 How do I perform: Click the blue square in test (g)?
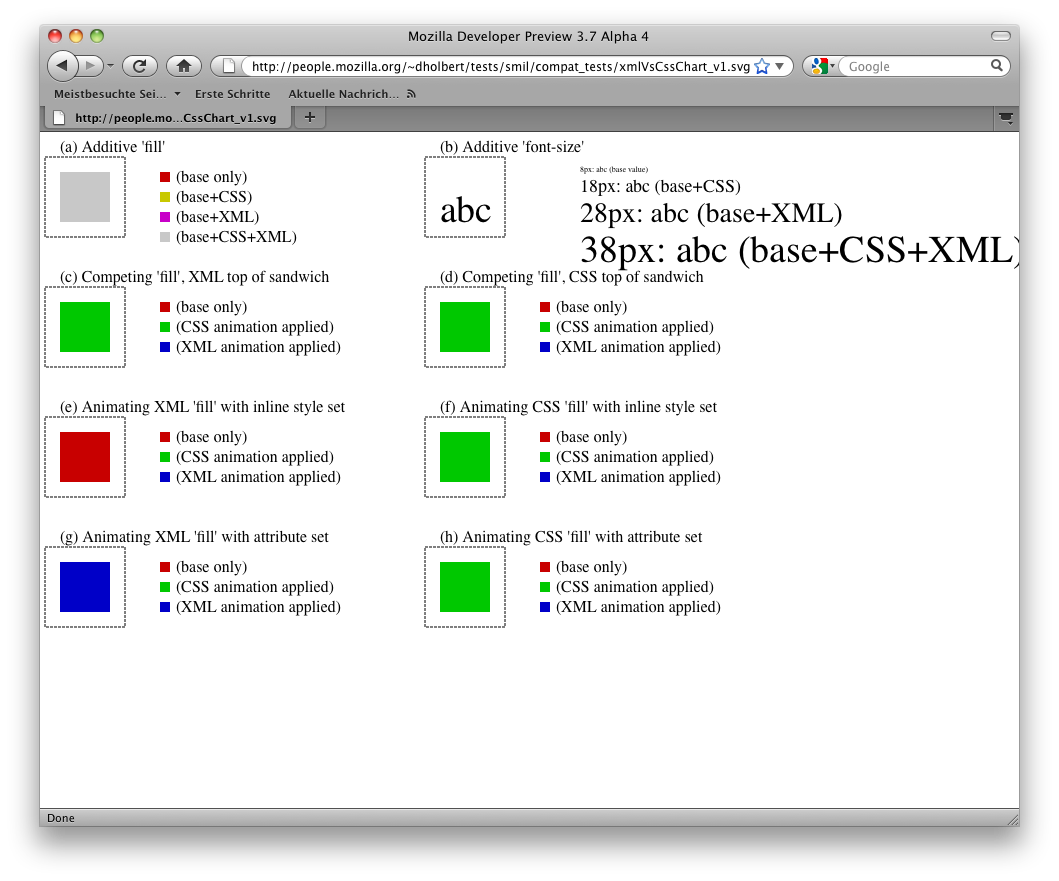tap(85, 587)
